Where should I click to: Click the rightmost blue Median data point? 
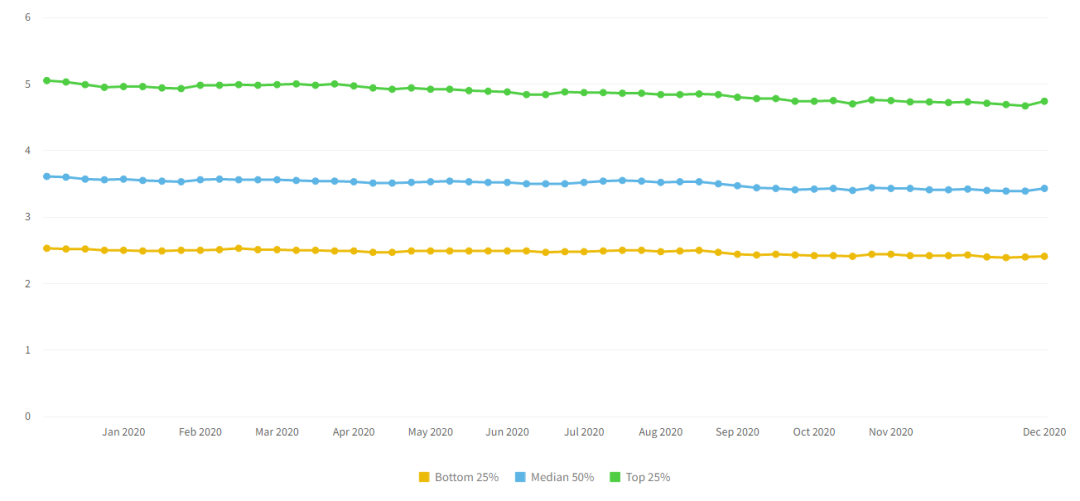click(x=1044, y=188)
